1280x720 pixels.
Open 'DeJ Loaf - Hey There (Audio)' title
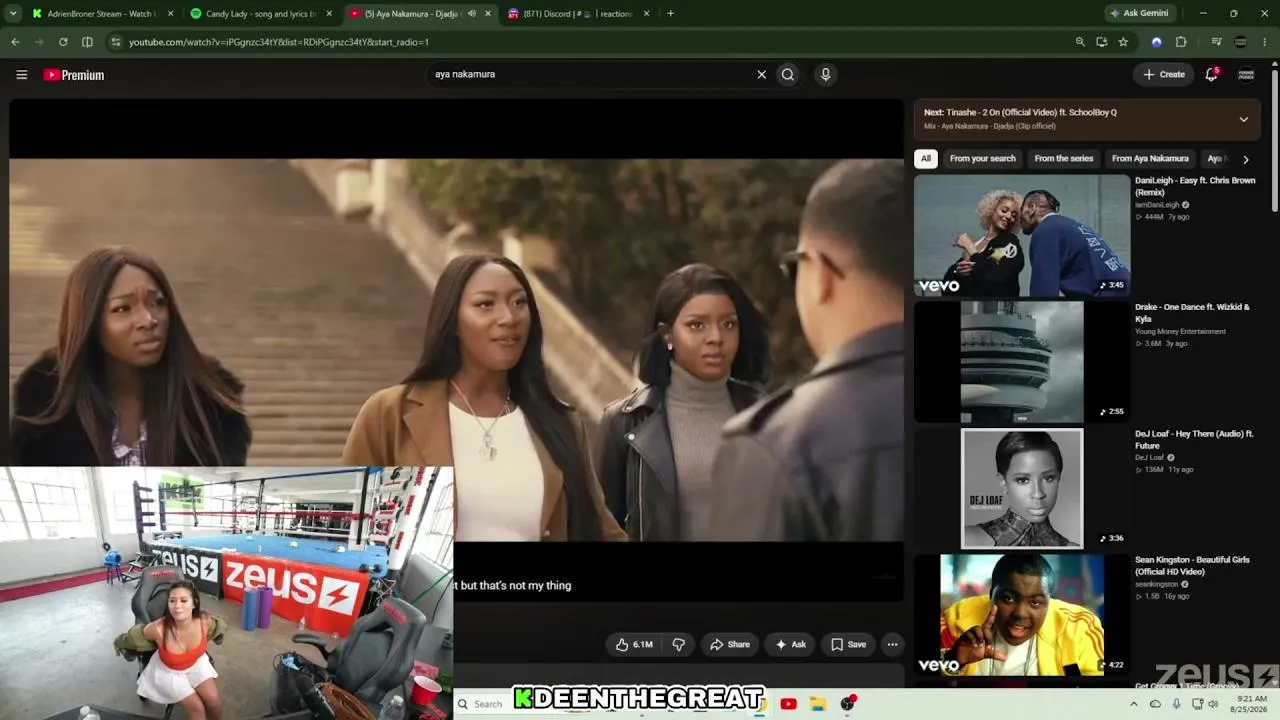[x=1194, y=440]
